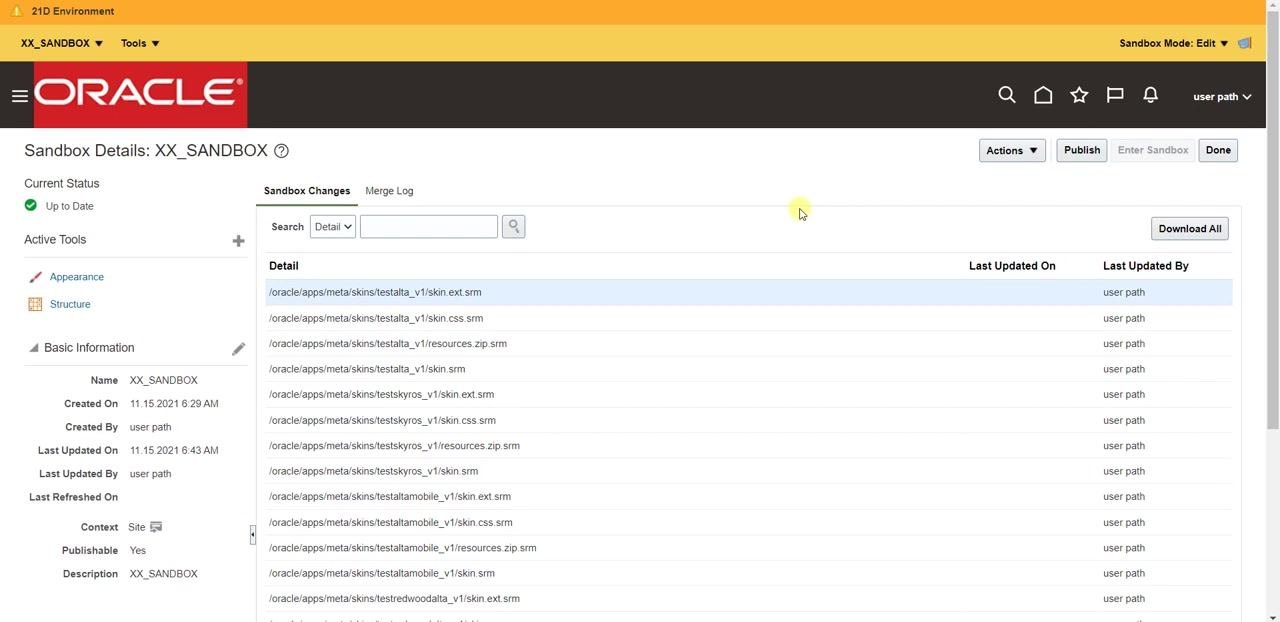
Task: Open the Appearance tool link
Action: point(77,277)
